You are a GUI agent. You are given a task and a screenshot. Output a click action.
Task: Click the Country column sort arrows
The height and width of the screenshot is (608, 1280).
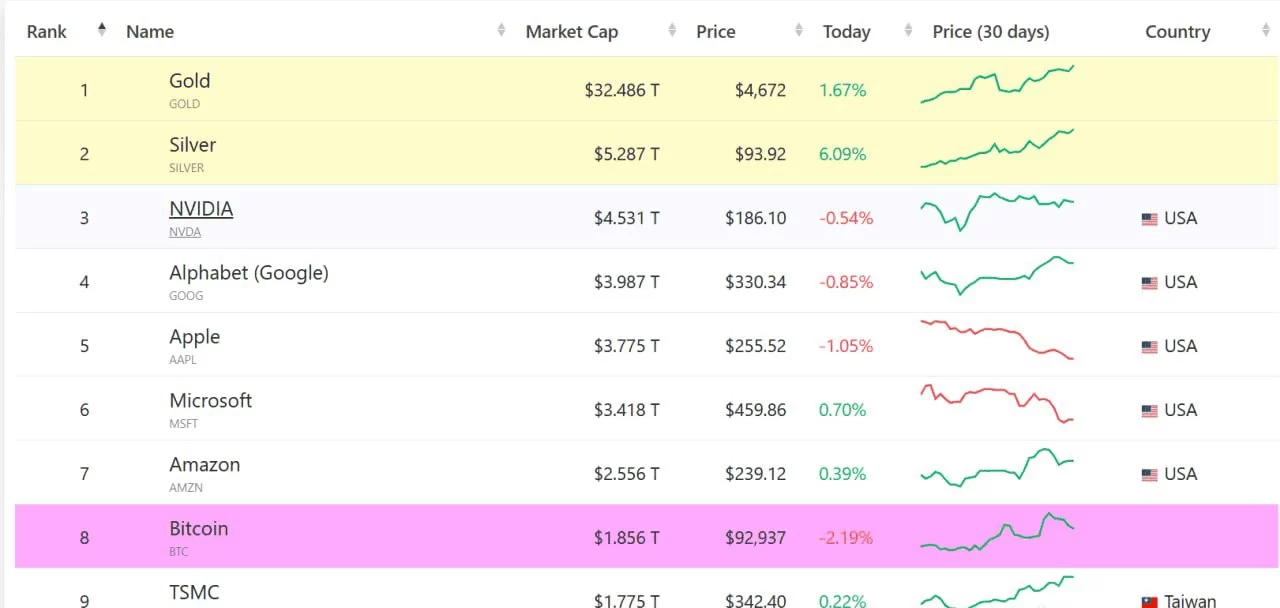click(1266, 31)
